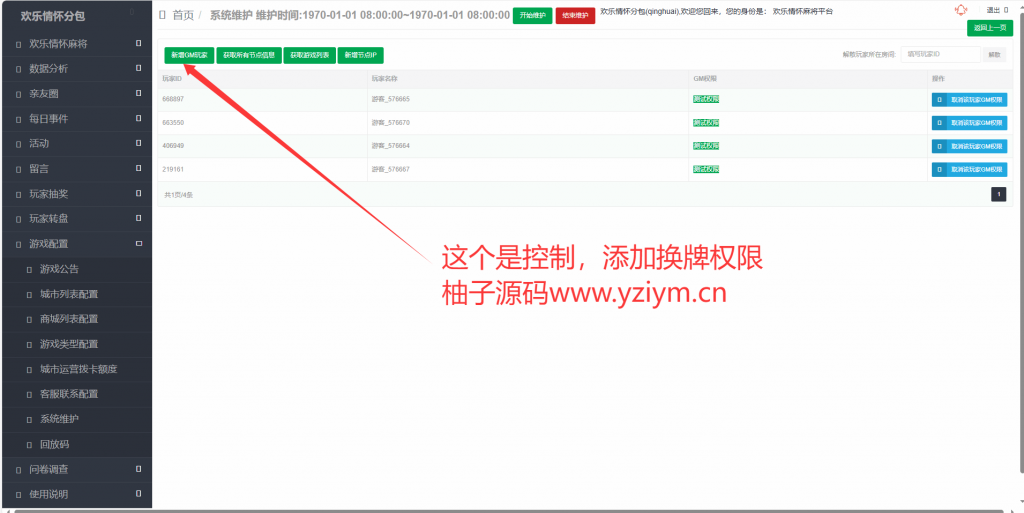Collapse the 游戏配置 sidebar menu
1024x513 pixels.
(x=76, y=243)
